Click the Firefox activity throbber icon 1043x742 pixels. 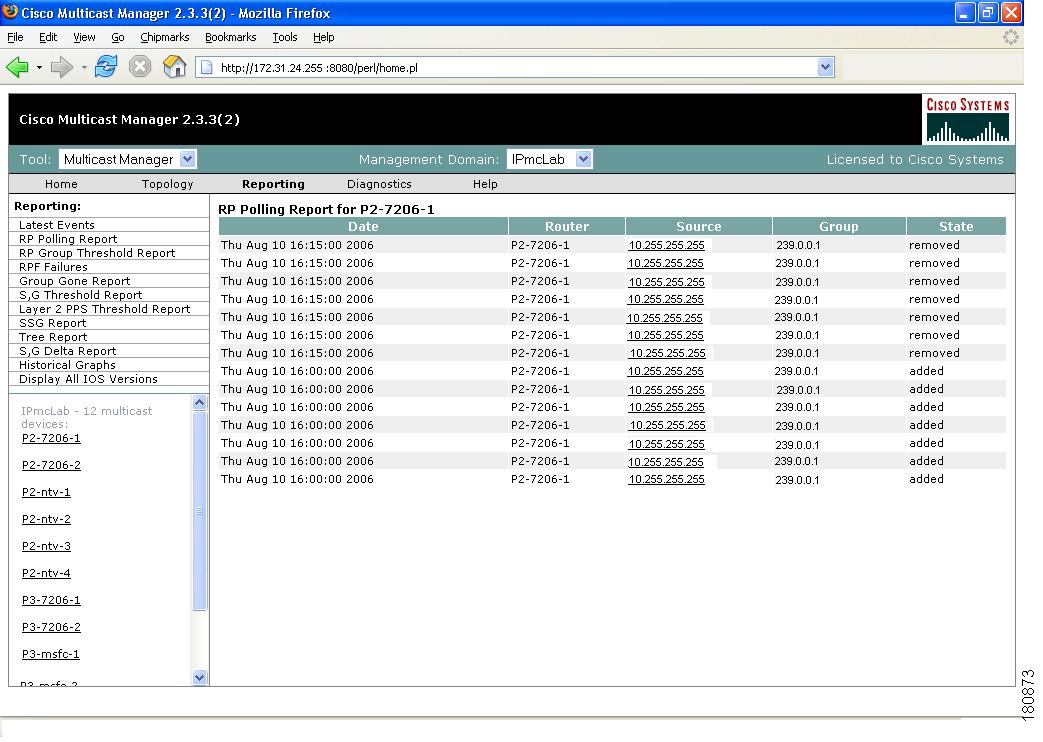point(1010,37)
